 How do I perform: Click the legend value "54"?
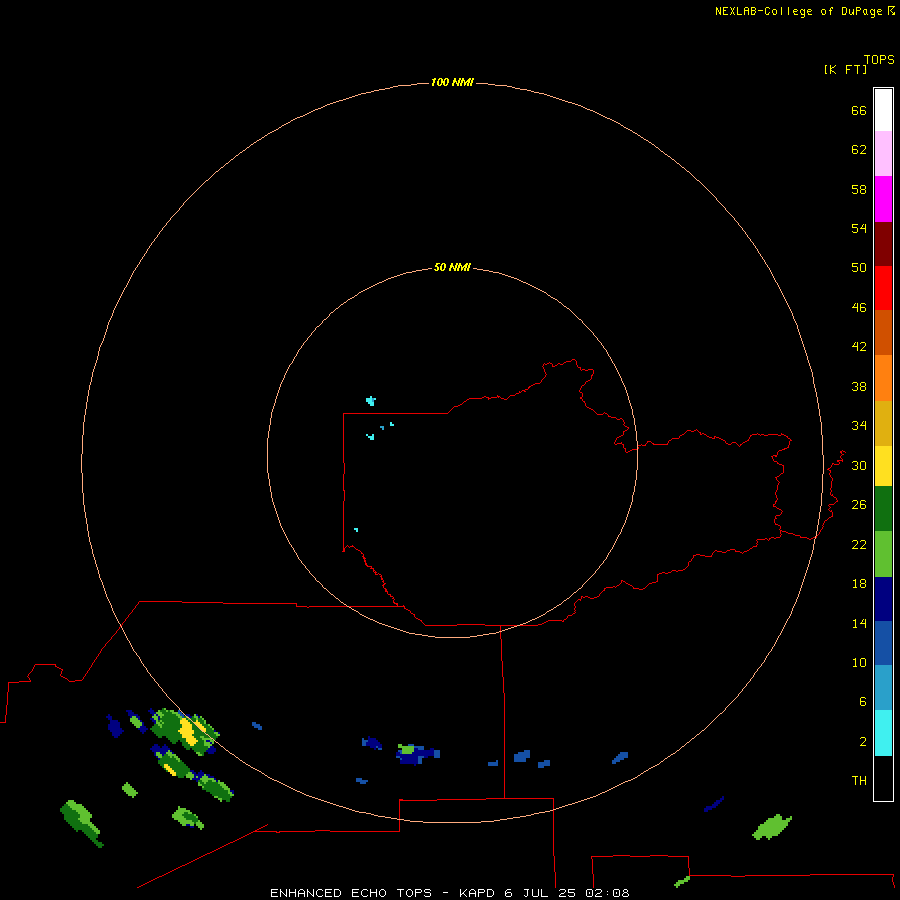pos(859,228)
